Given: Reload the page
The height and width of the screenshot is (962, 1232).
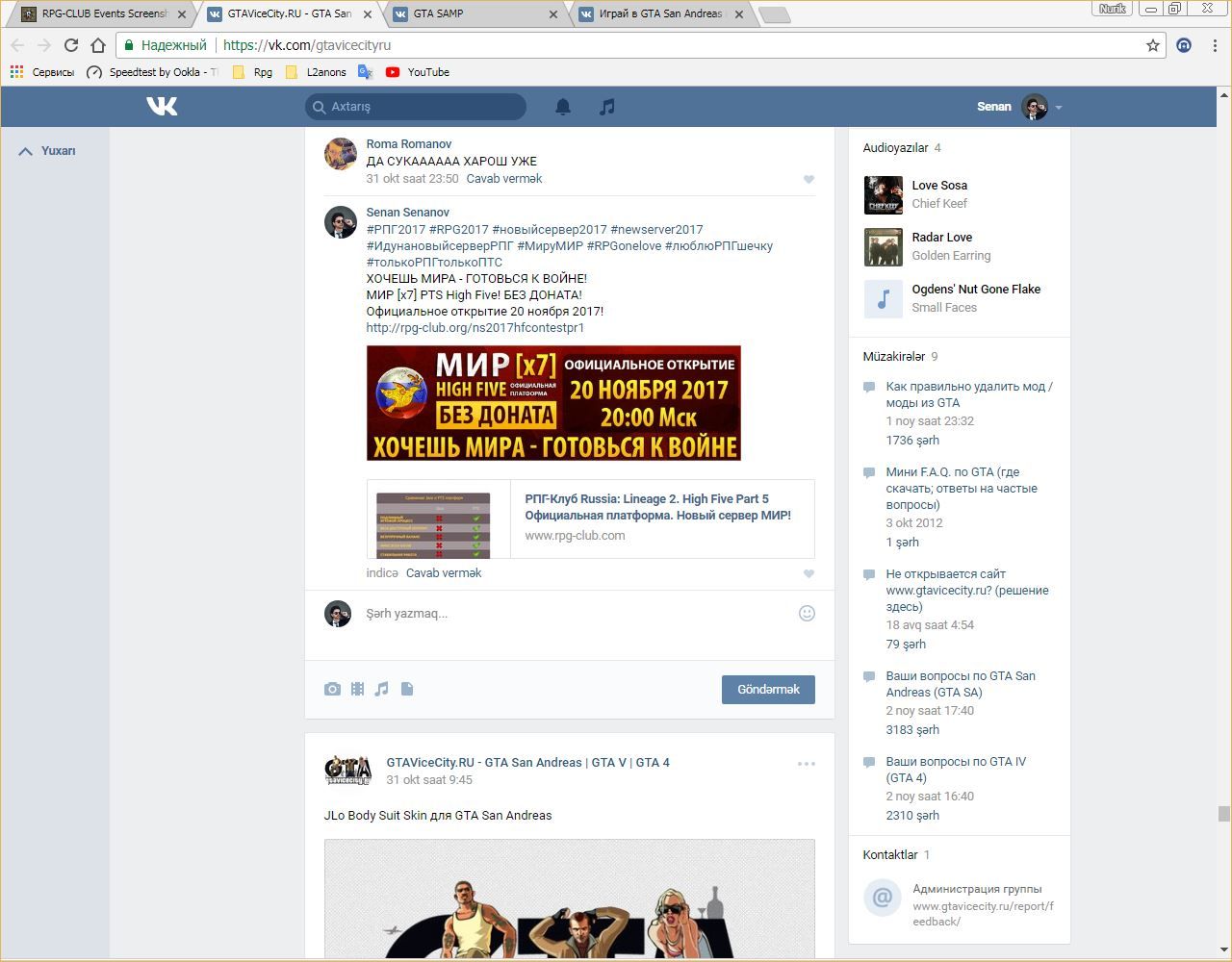Looking at the screenshot, I should 70,45.
